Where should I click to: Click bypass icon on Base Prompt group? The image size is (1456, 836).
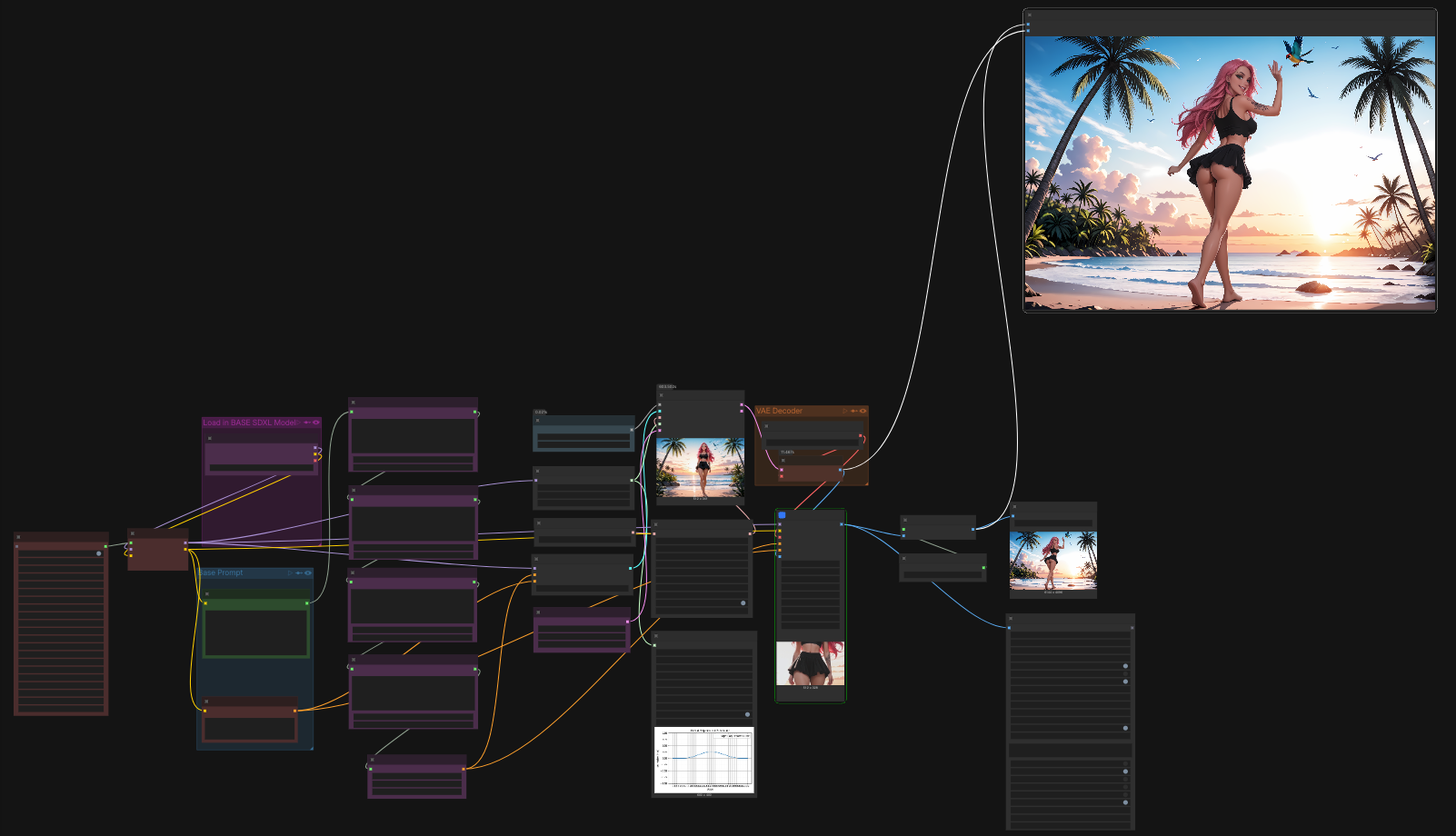299,573
